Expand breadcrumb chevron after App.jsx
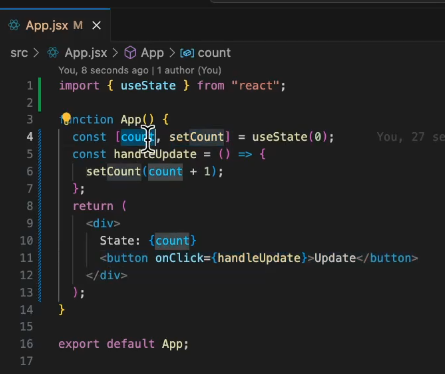Viewport: 445px width, 374px height. (115, 53)
